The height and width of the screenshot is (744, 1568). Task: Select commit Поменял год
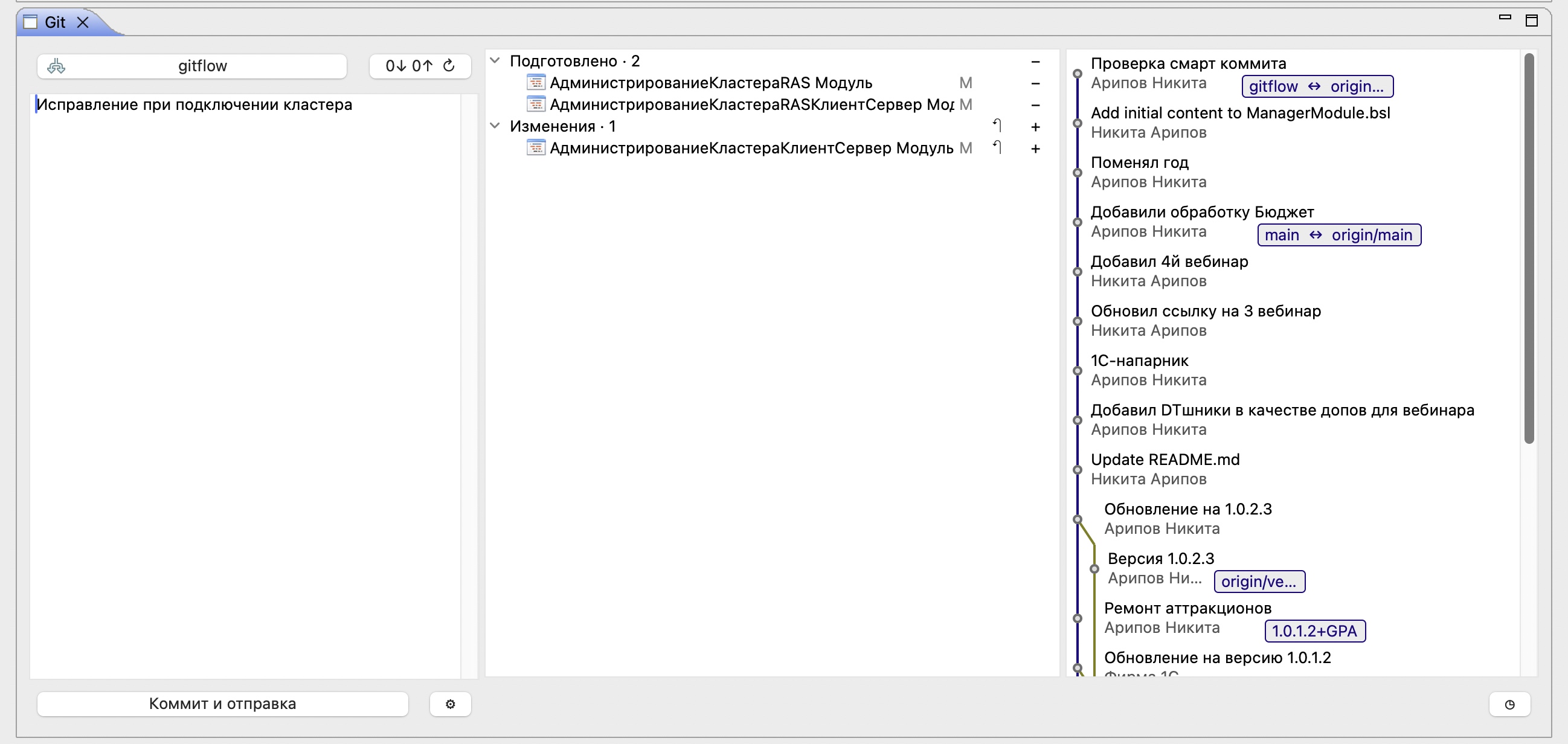click(x=1140, y=162)
